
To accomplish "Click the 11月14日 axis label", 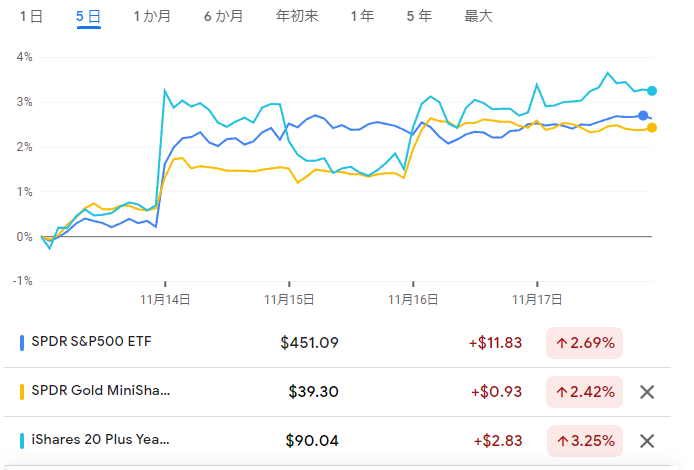I will click(x=165, y=300).
